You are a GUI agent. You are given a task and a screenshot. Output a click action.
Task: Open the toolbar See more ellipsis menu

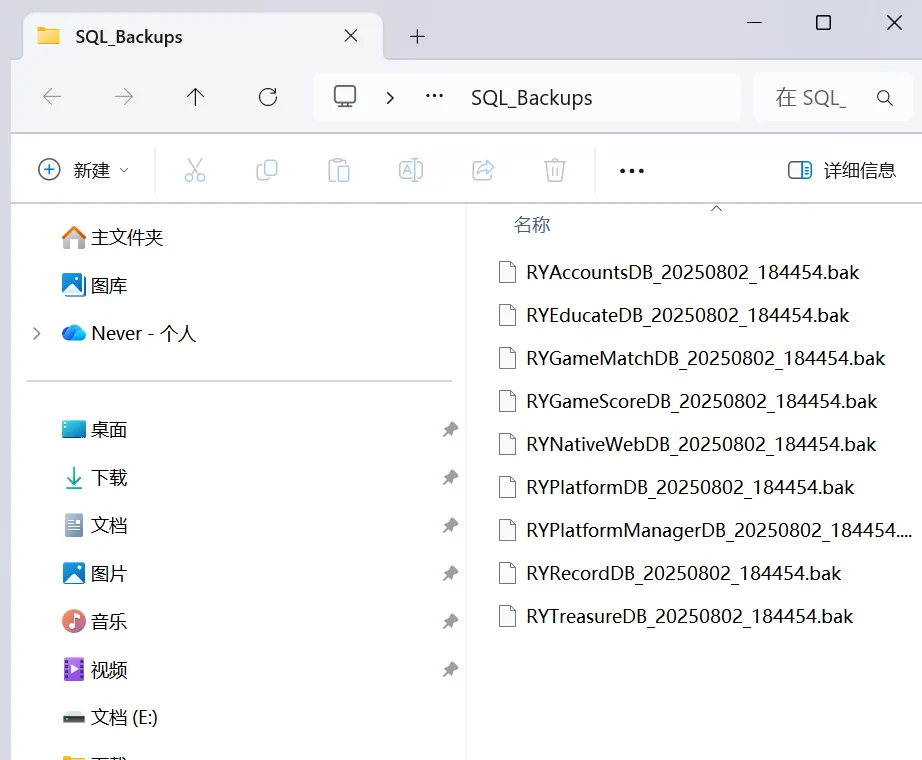tap(632, 171)
